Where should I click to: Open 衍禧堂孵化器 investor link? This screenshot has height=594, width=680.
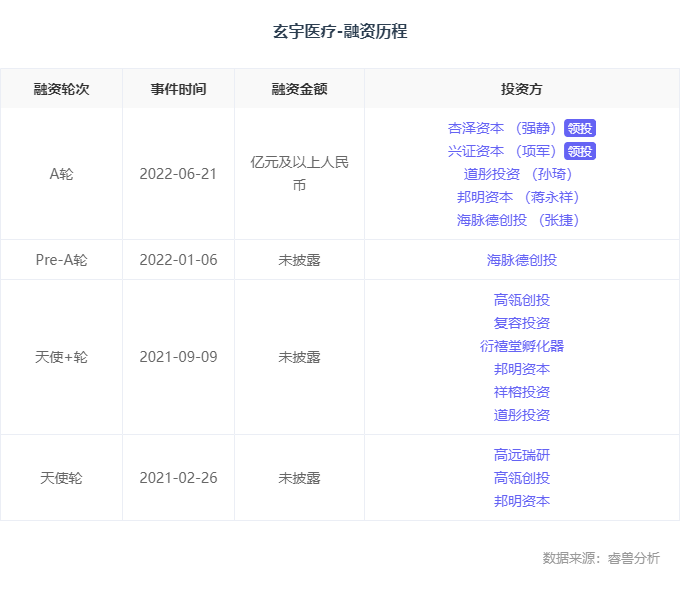click(x=522, y=346)
